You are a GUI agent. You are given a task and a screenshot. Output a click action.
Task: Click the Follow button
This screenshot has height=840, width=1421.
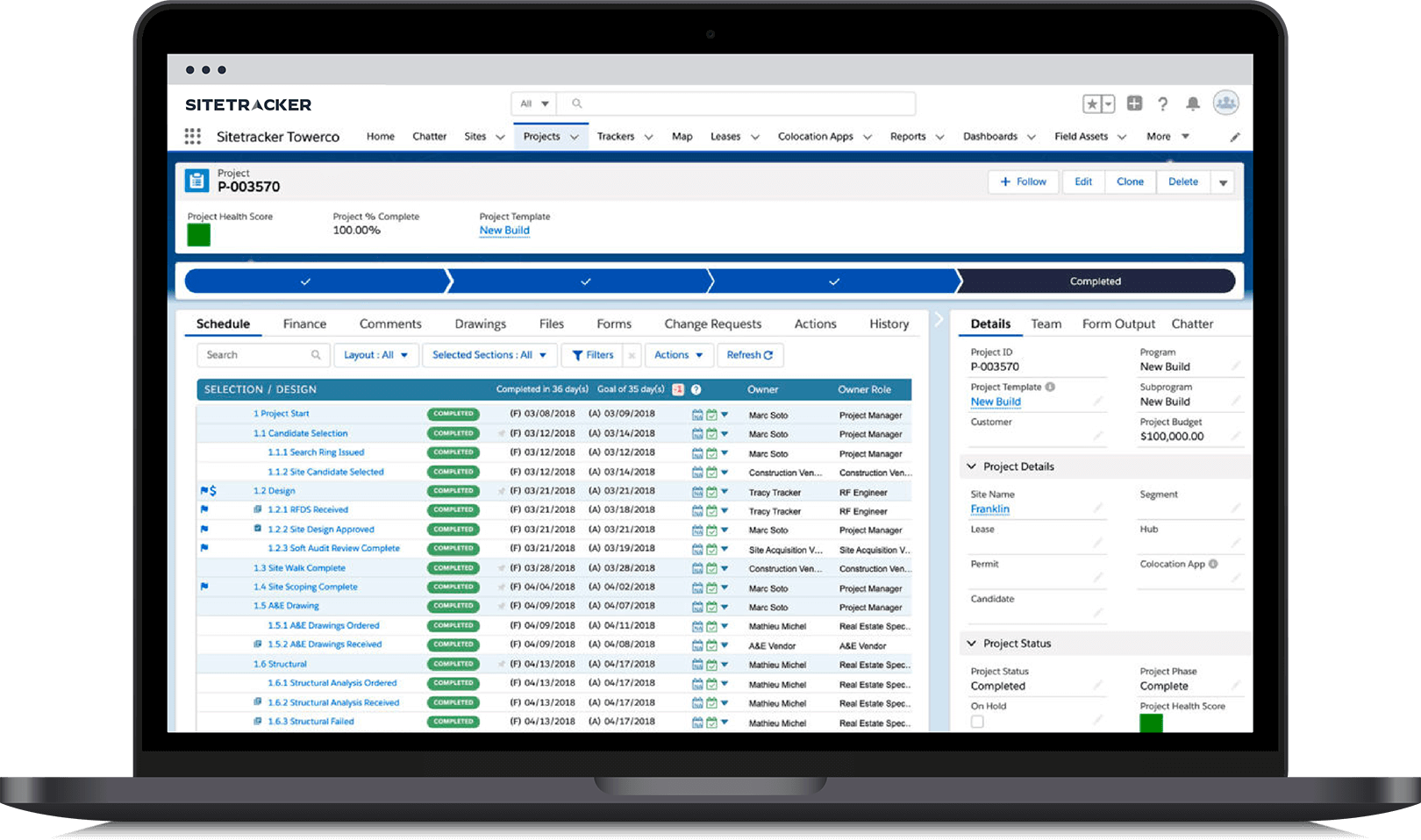[1023, 182]
